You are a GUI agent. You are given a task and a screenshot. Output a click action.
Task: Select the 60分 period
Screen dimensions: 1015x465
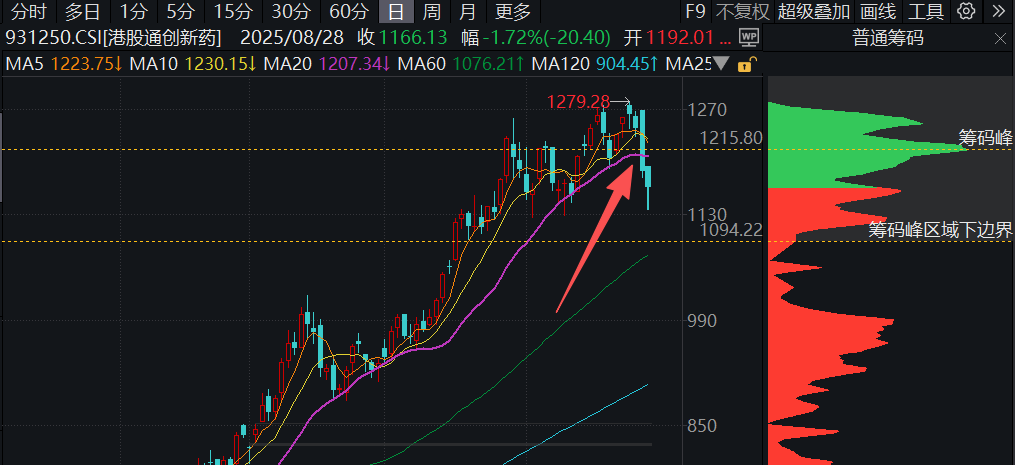[349, 11]
